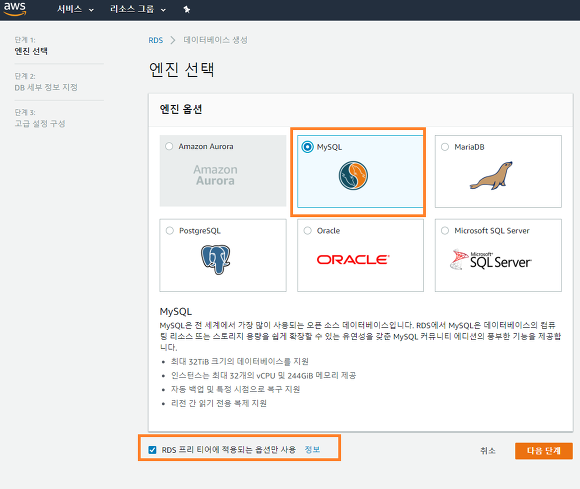Click the 엔진 옵션 section heading
The width and height of the screenshot is (580, 489).
[x=181, y=109]
